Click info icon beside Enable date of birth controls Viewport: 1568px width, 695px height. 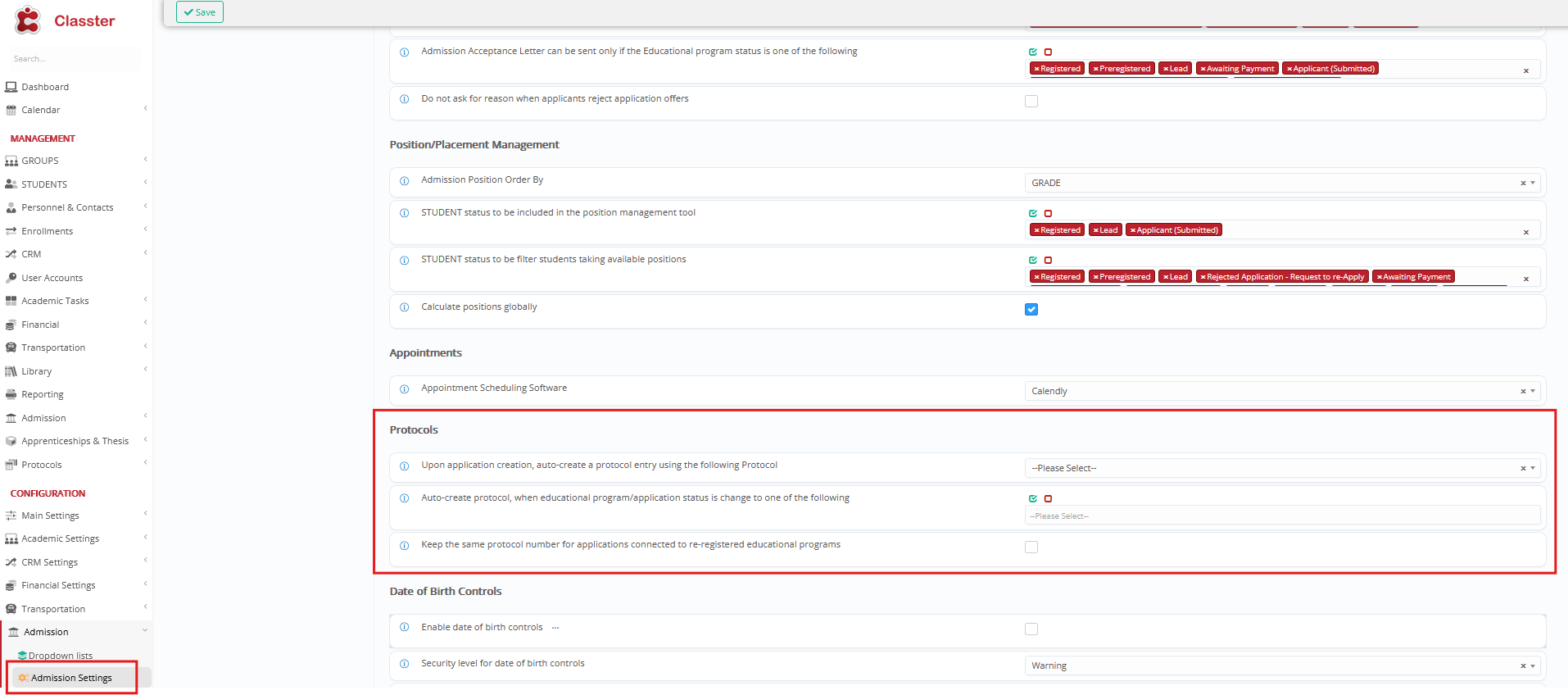[404, 628]
